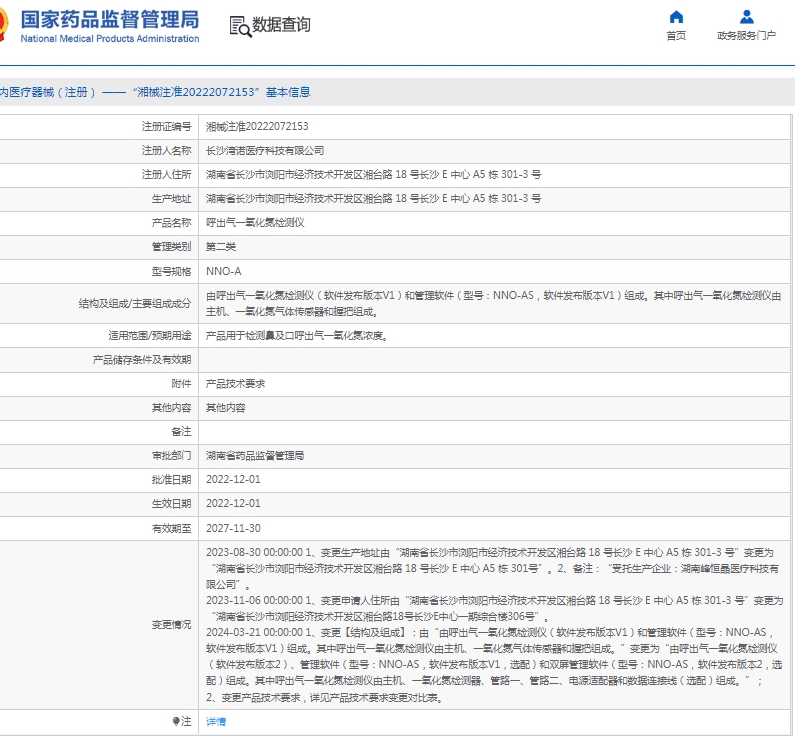
Task: Open the 政务服务门户 person icon
Action: [x=746, y=17]
